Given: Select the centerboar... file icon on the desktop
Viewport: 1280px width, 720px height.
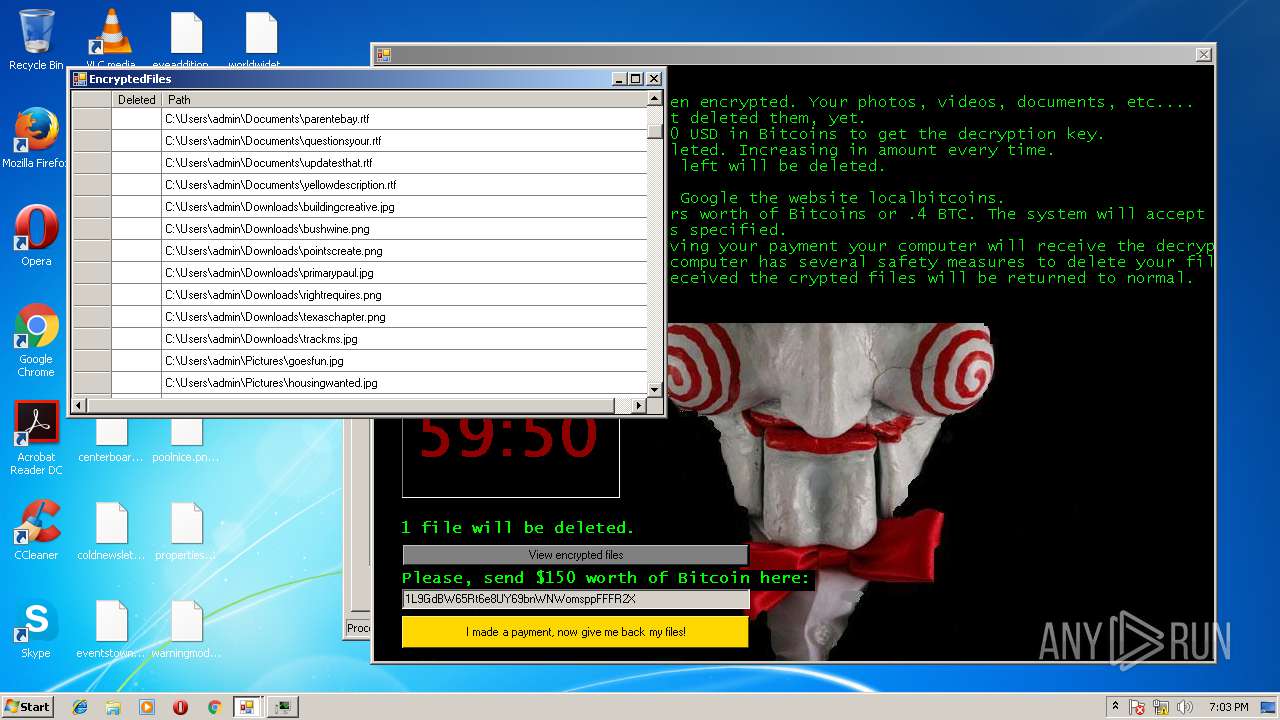Looking at the screenshot, I should click(111, 442).
